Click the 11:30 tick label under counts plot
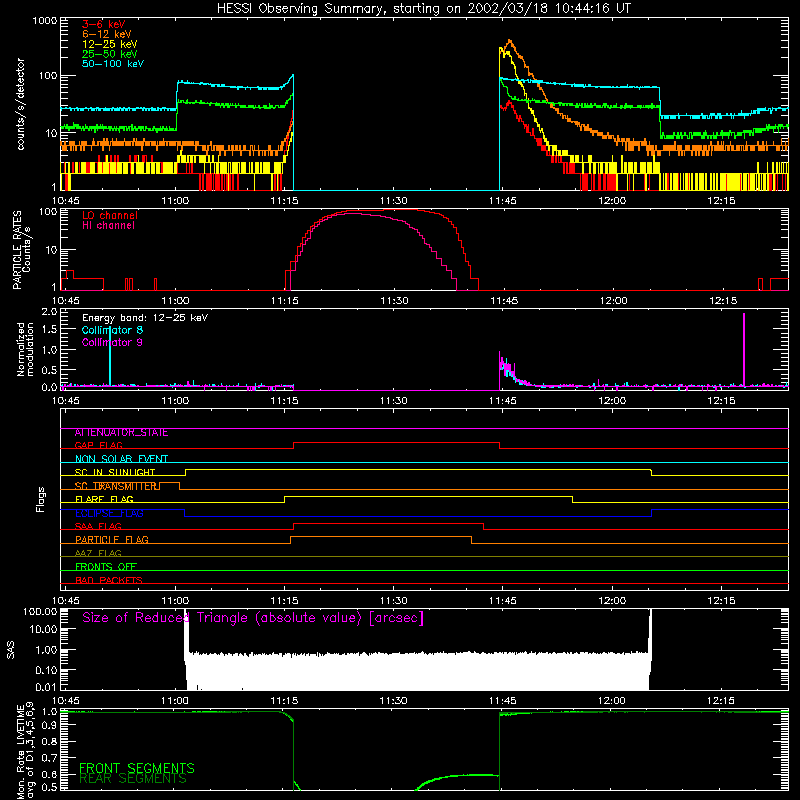This screenshot has width=800, height=800. point(393,201)
